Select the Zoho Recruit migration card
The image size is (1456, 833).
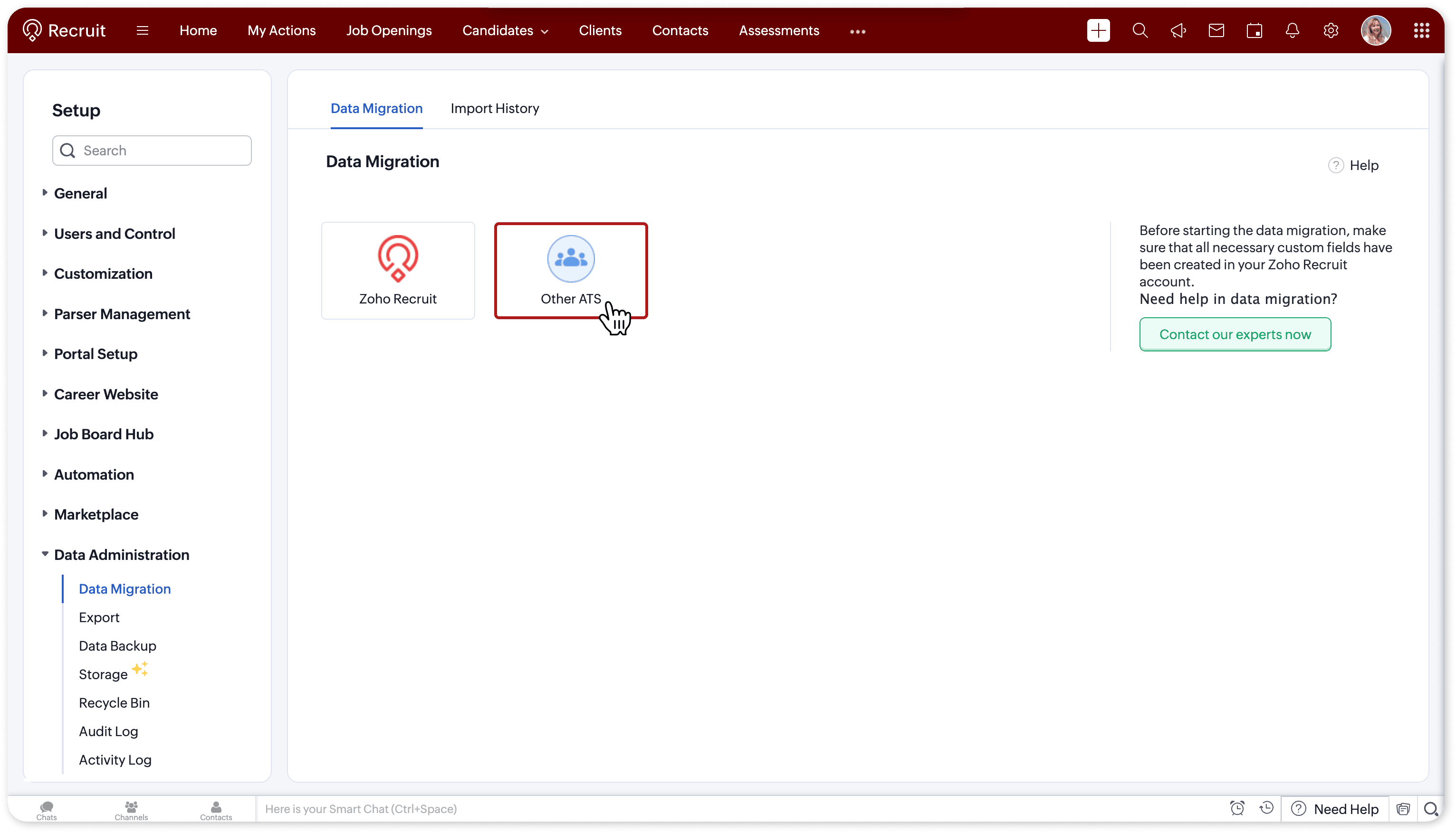click(x=398, y=271)
